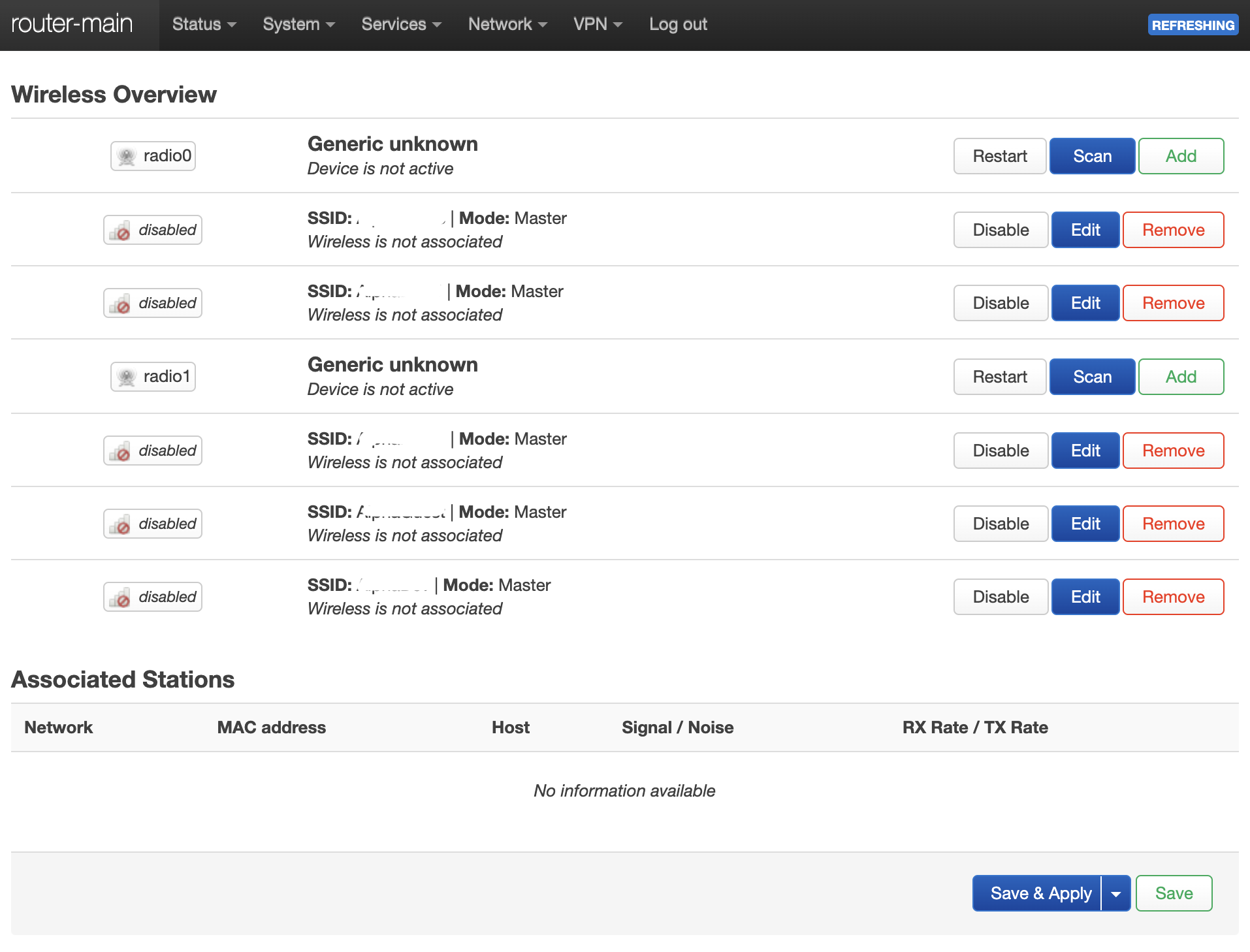
Task: Disable the first wireless network under radio1
Action: 1001,451
